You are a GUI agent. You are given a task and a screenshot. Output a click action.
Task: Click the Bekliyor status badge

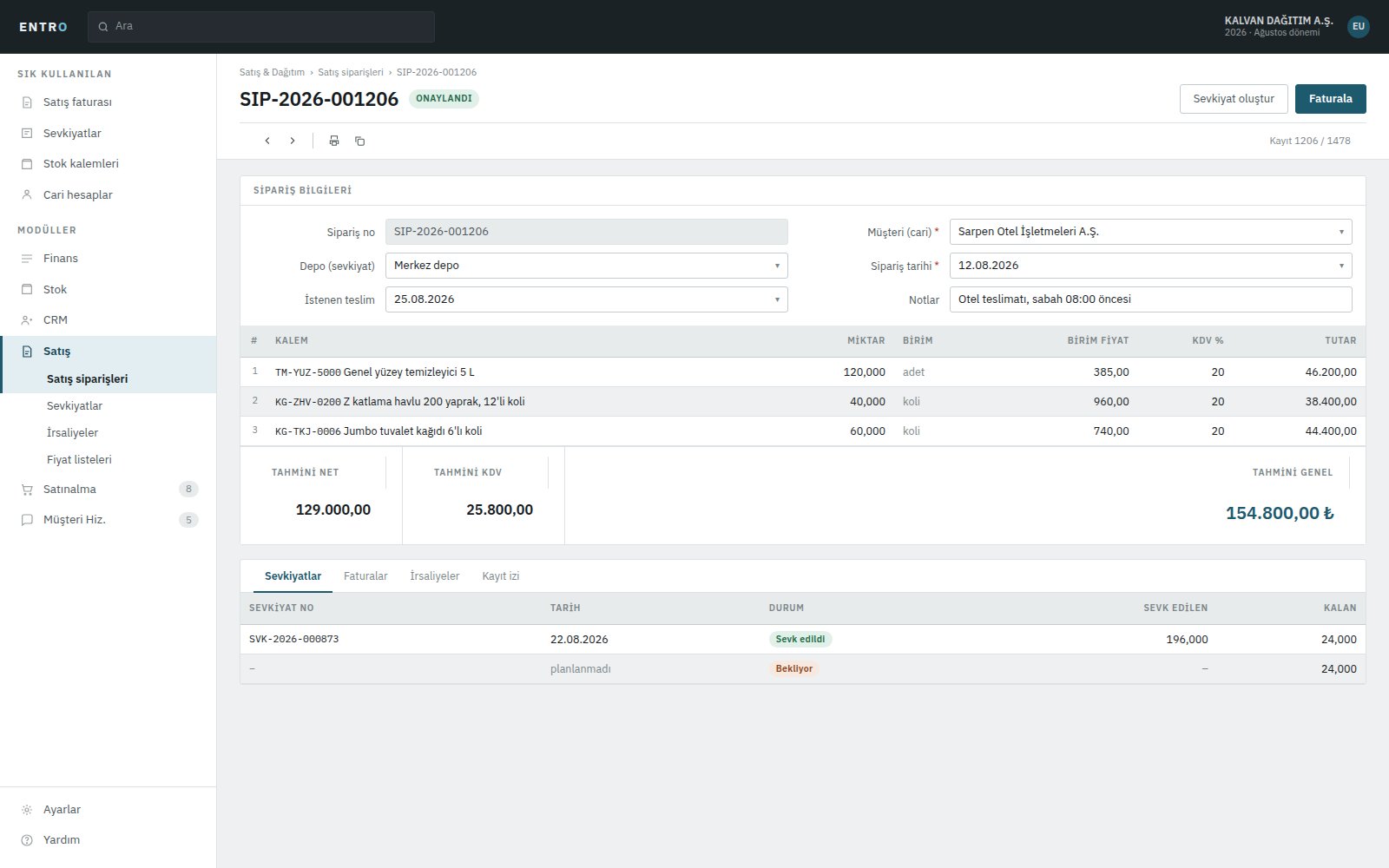point(794,669)
